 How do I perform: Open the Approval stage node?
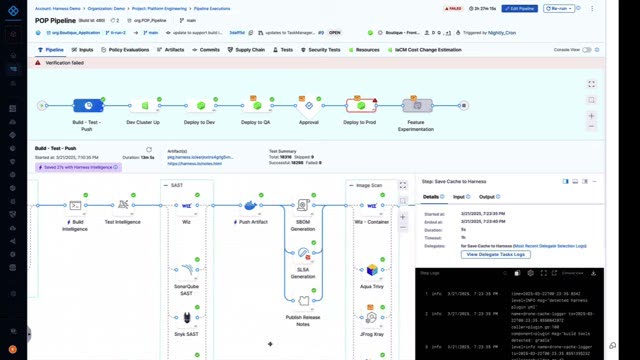pos(309,106)
